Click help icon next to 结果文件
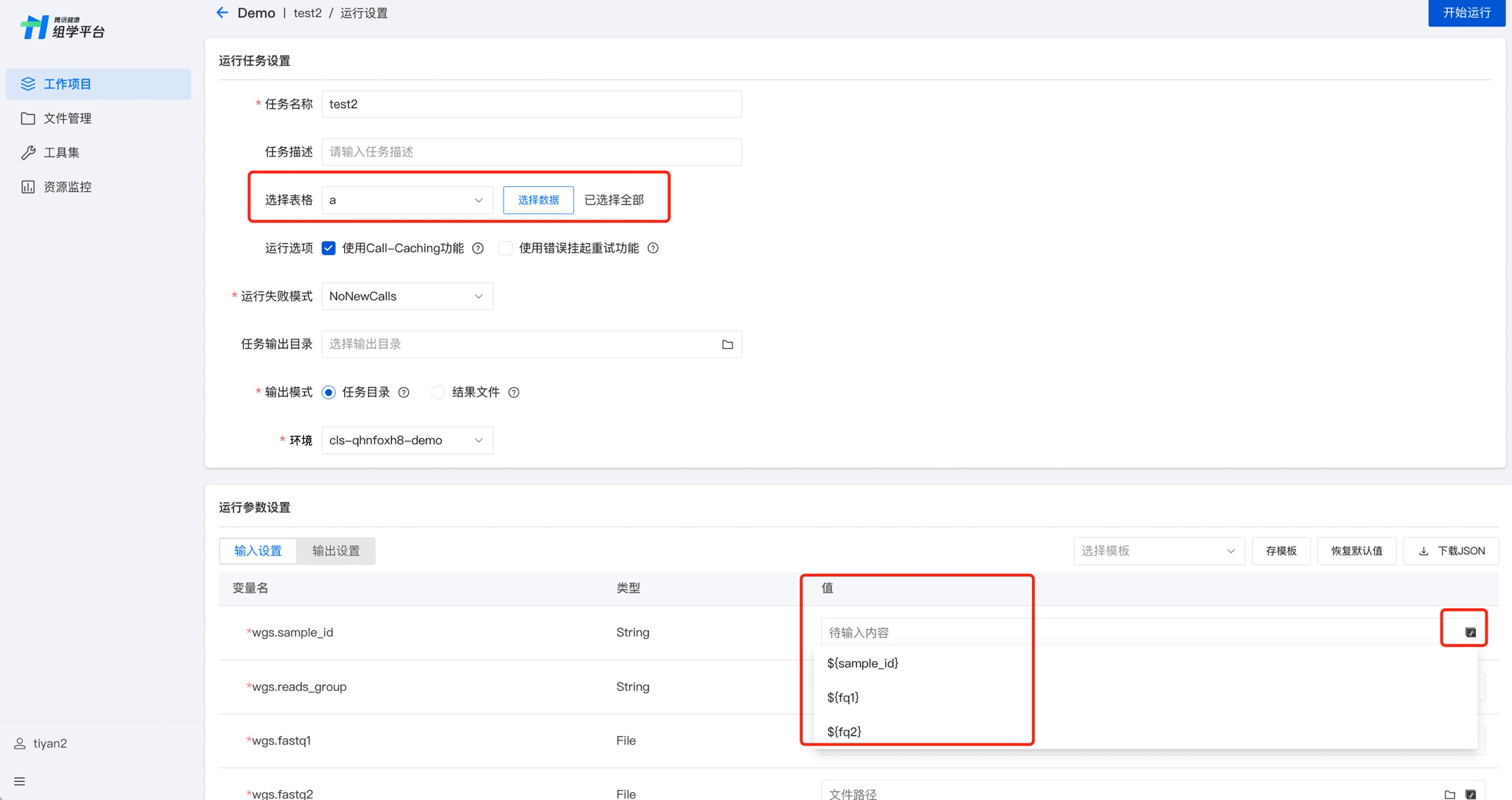The width and height of the screenshot is (1512, 800). coord(513,392)
